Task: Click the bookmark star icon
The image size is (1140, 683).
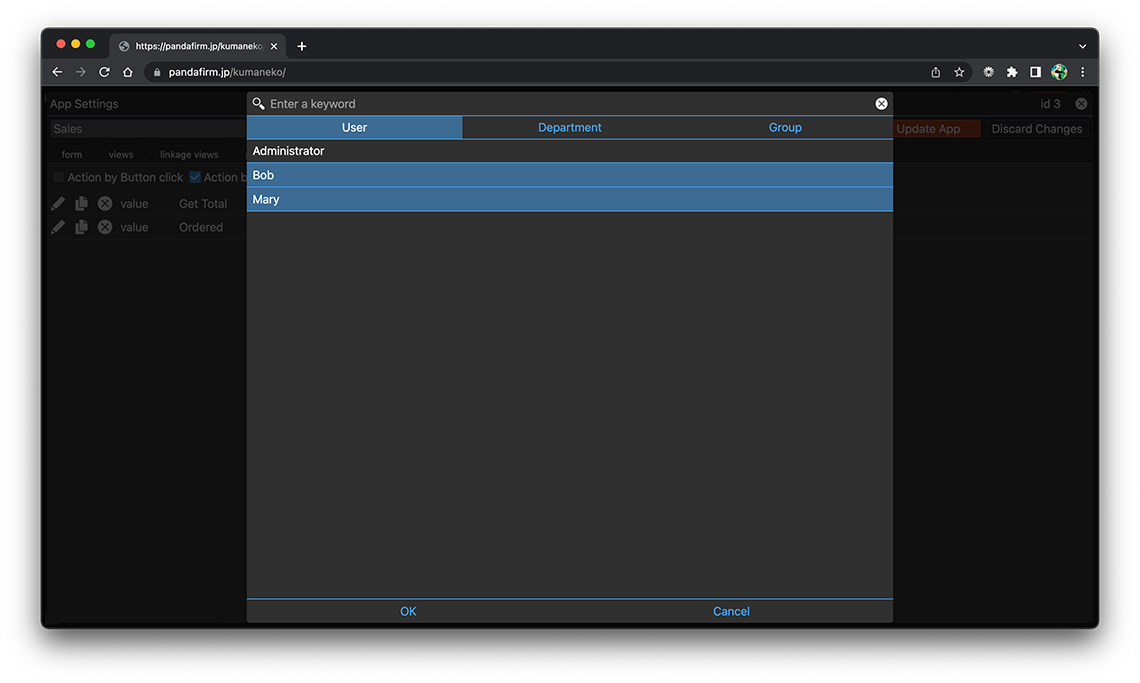Action: (x=959, y=72)
